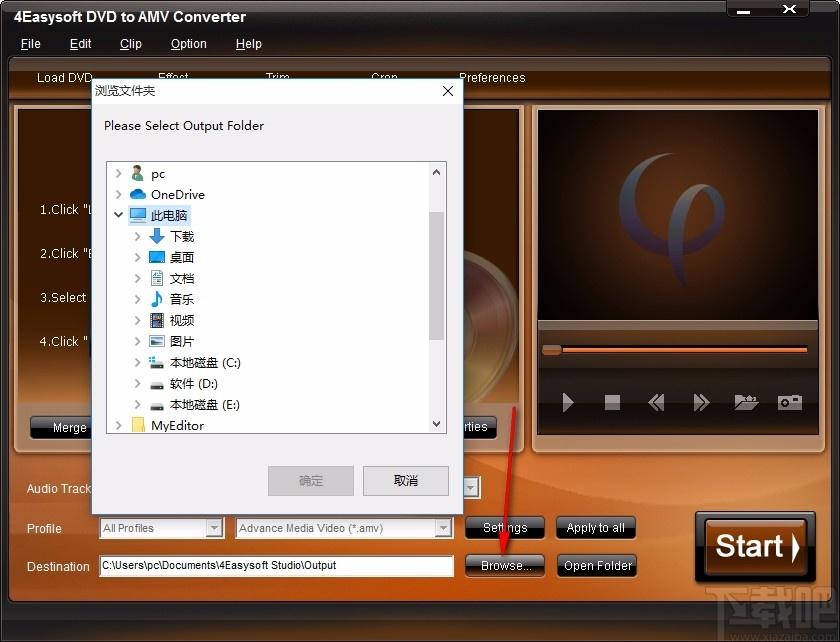Close the browse folder dialog
Image resolution: width=840 pixels, height=642 pixels.
[x=448, y=91]
